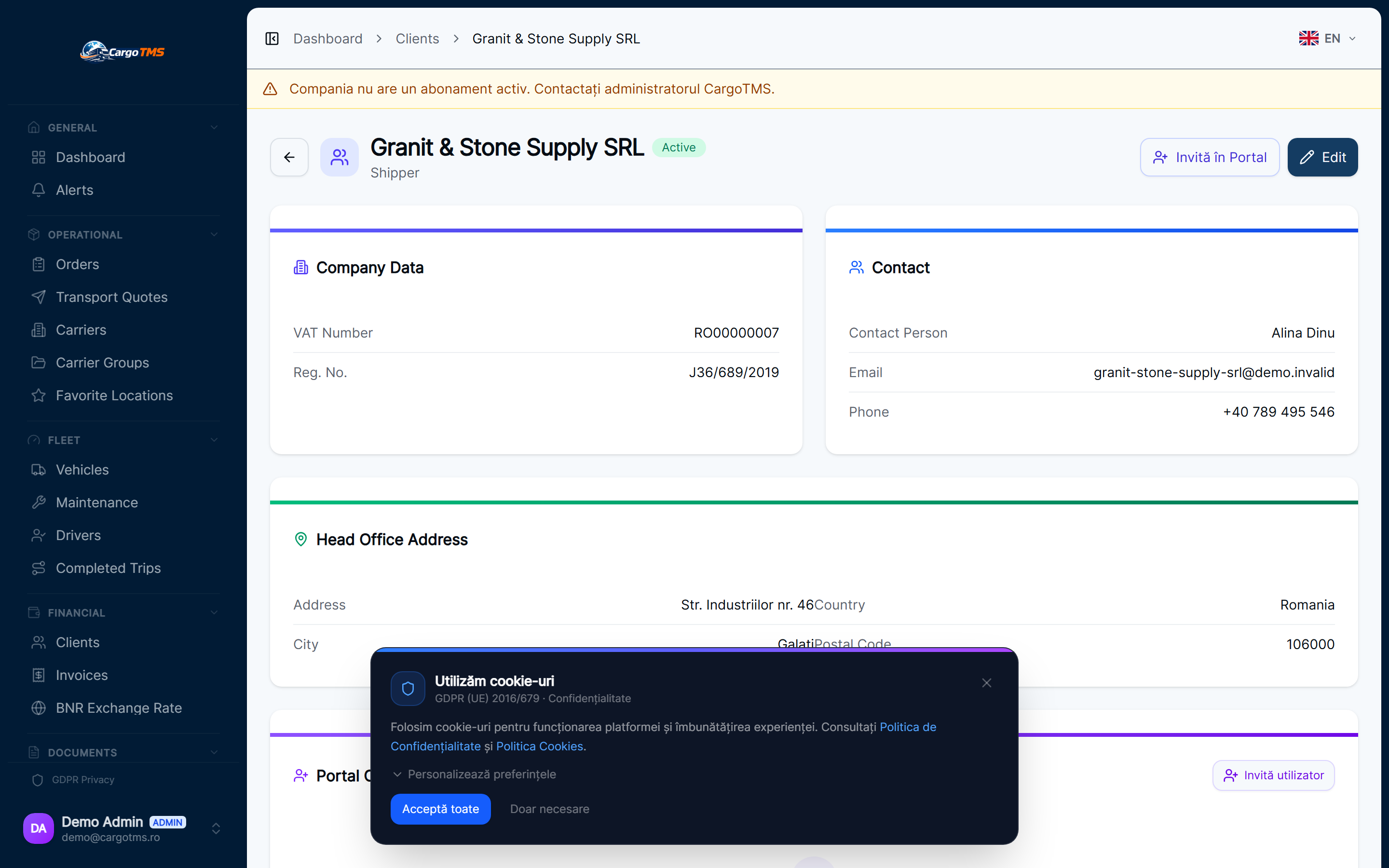Close the cookie banner
1389x868 pixels.
[987, 682]
